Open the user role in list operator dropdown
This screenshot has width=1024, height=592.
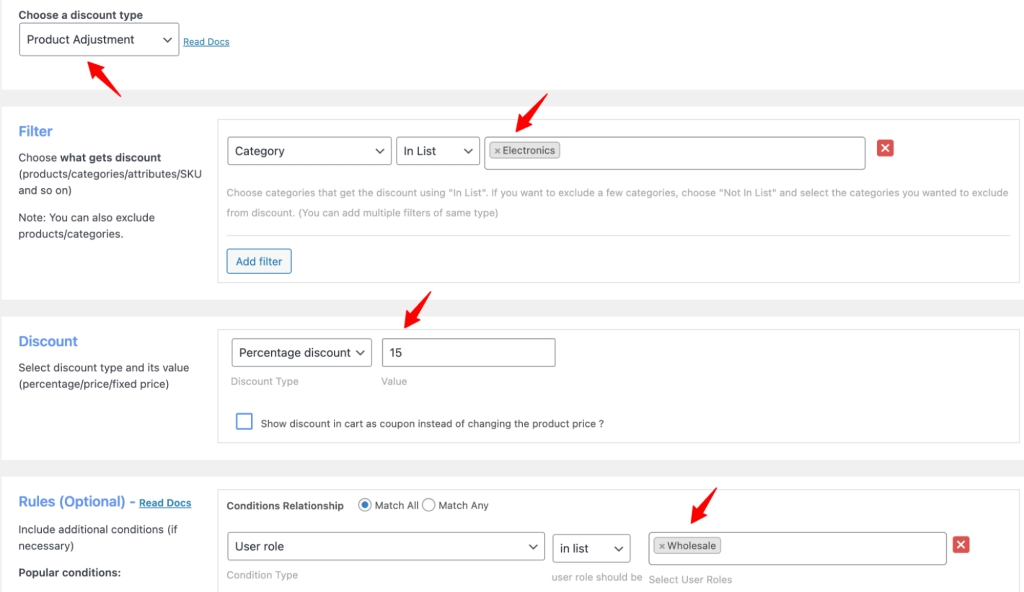591,548
